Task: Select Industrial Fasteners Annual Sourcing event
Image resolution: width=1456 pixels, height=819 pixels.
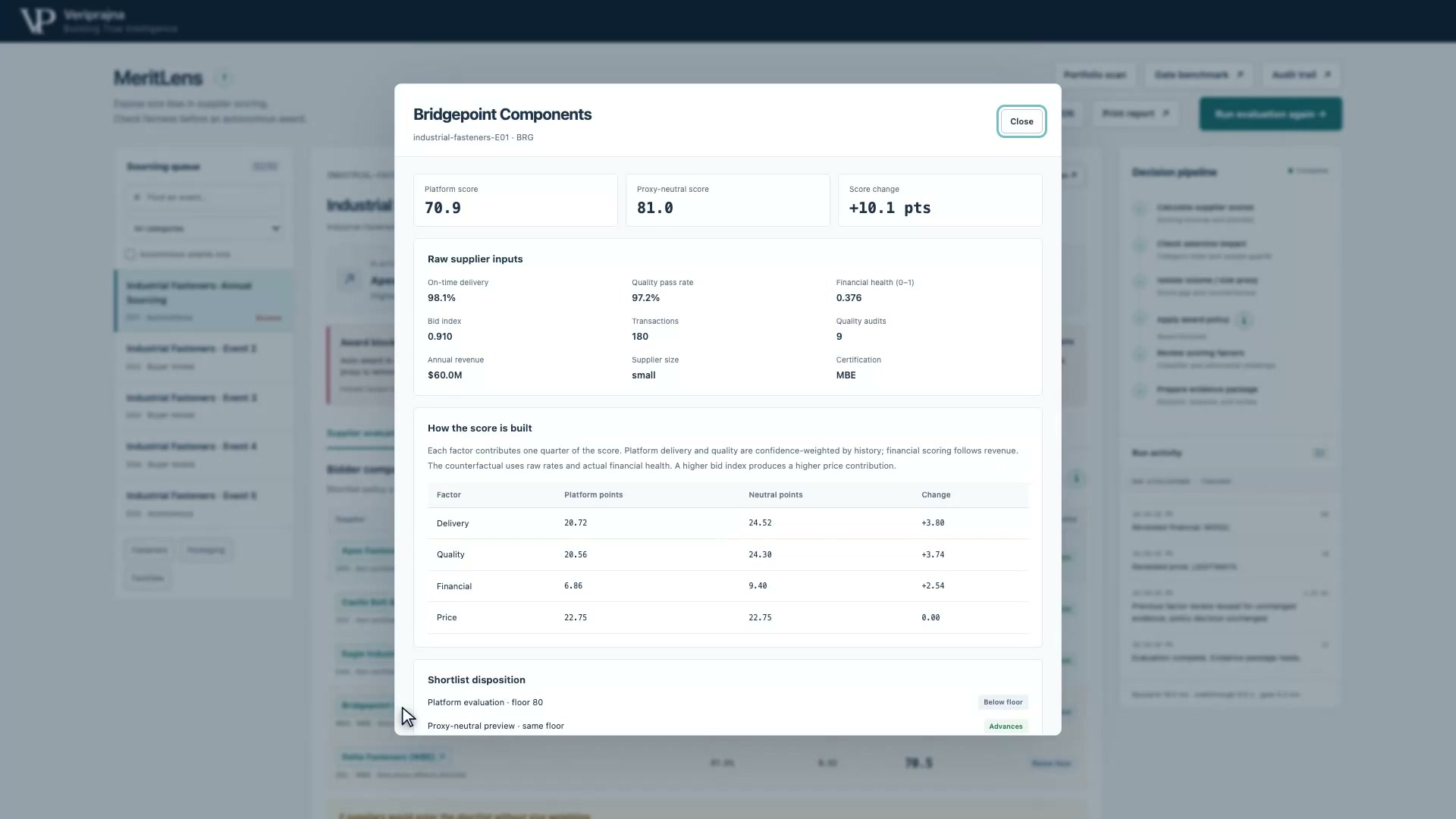Action: coord(204,301)
